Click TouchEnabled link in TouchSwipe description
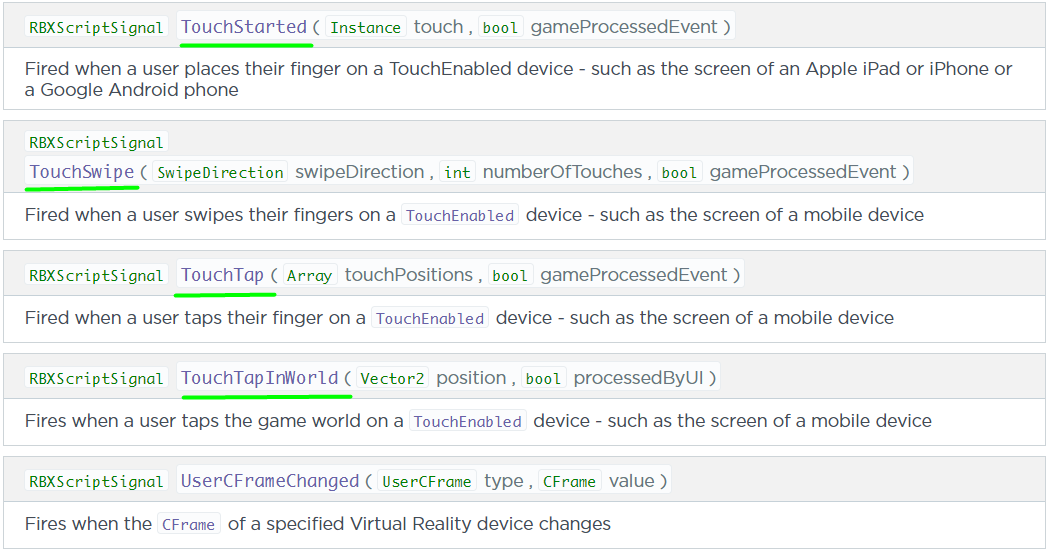 click(x=460, y=215)
